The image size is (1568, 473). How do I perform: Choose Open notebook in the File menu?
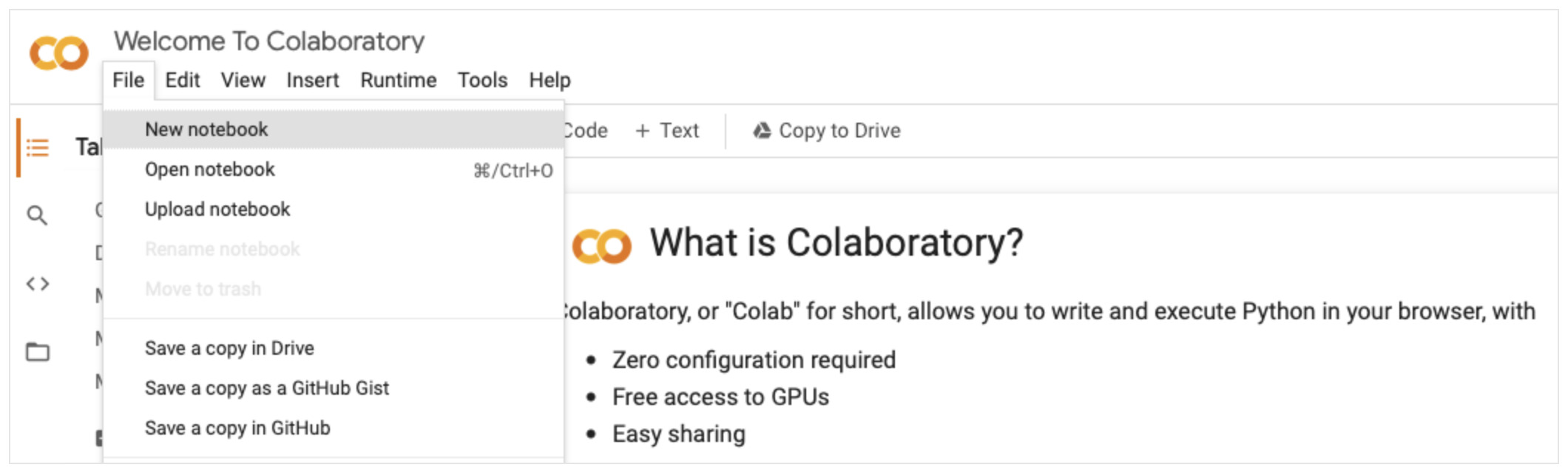tap(334, 170)
